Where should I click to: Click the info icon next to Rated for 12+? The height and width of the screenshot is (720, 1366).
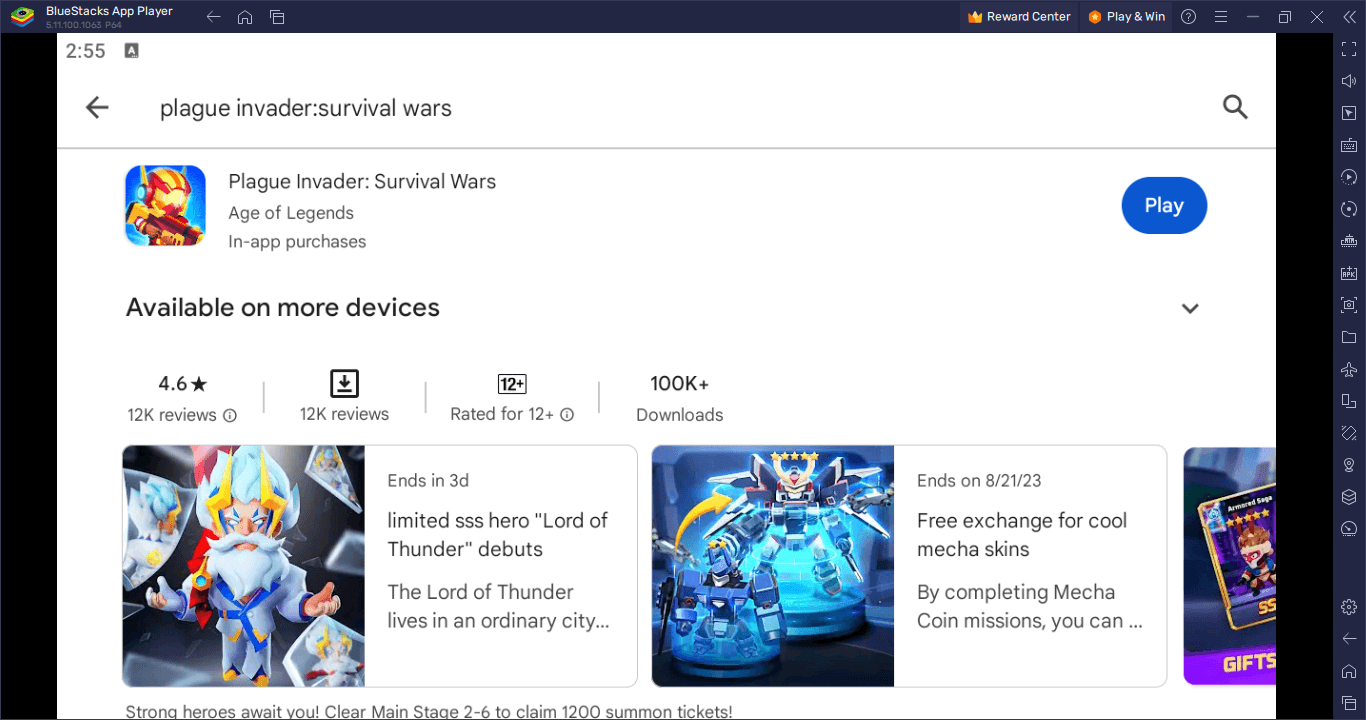point(567,415)
